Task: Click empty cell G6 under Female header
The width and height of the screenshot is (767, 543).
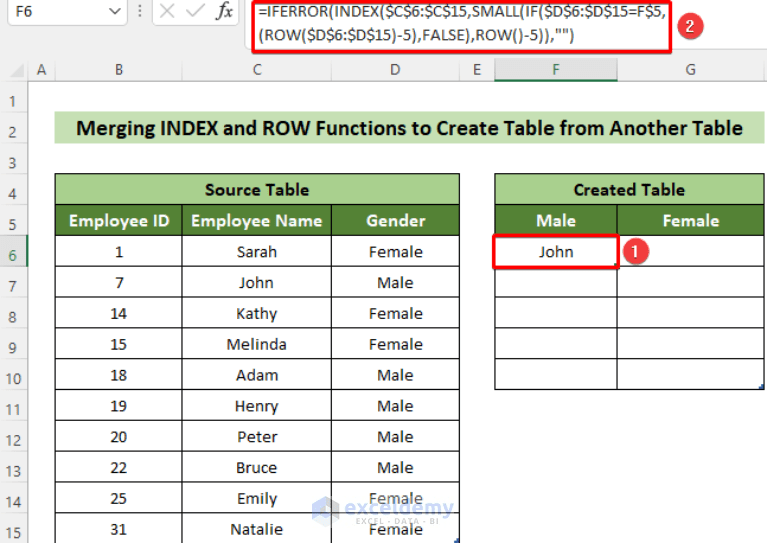Action: point(690,252)
